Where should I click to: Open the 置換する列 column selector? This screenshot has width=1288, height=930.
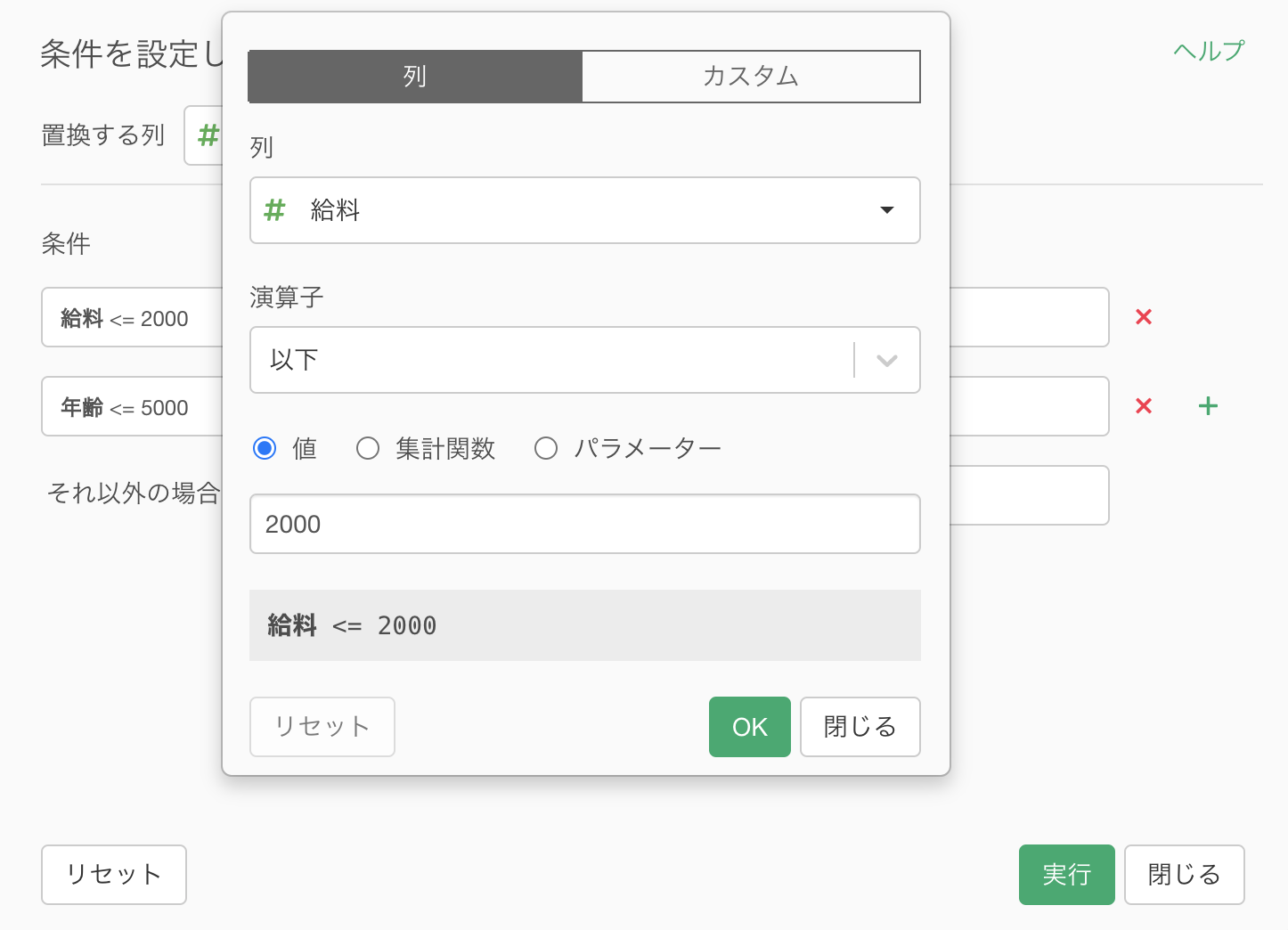point(203,135)
